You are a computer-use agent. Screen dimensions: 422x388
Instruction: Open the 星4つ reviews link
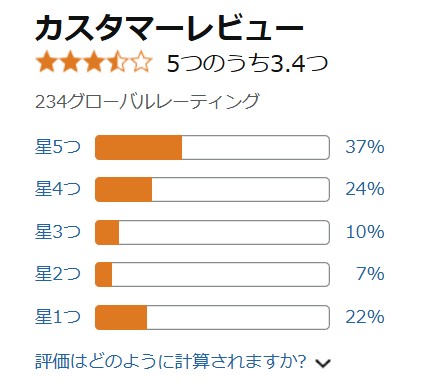(x=58, y=189)
